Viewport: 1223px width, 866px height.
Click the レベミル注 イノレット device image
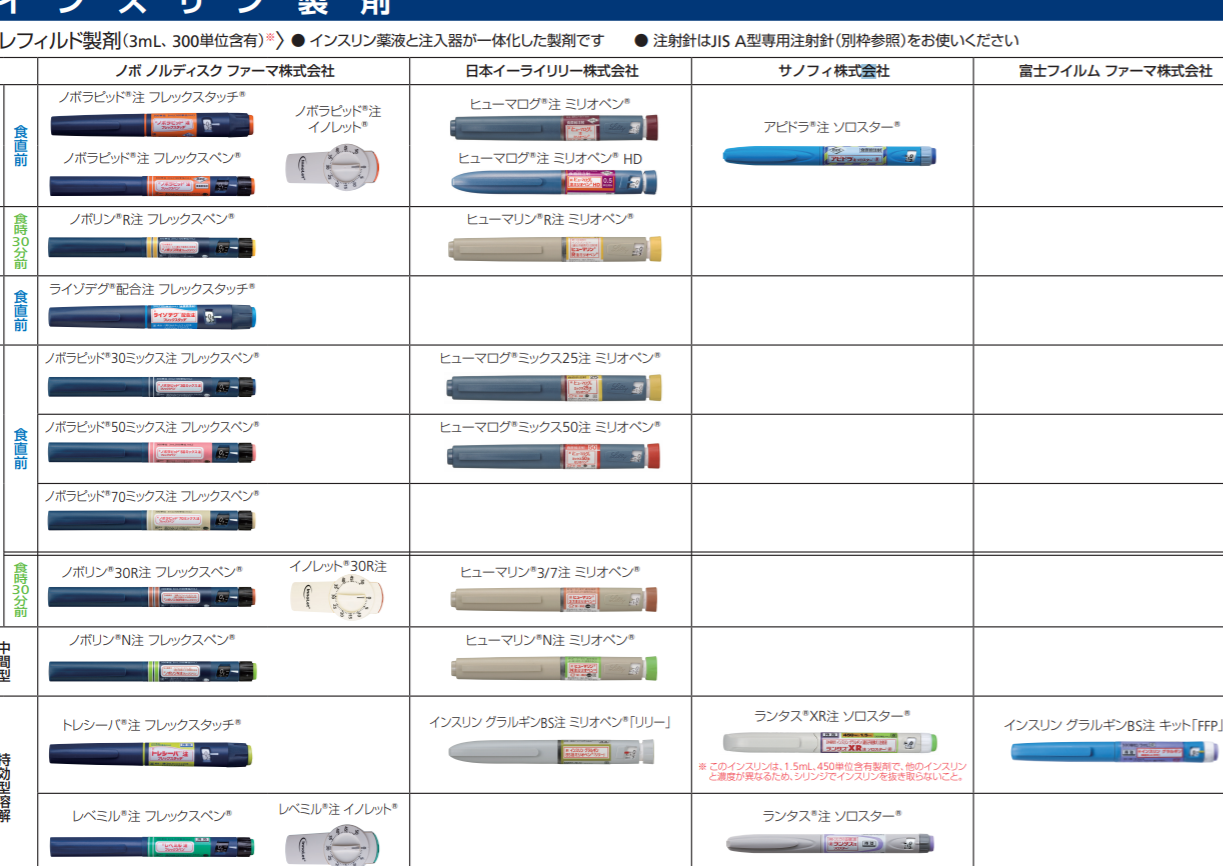point(337,842)
